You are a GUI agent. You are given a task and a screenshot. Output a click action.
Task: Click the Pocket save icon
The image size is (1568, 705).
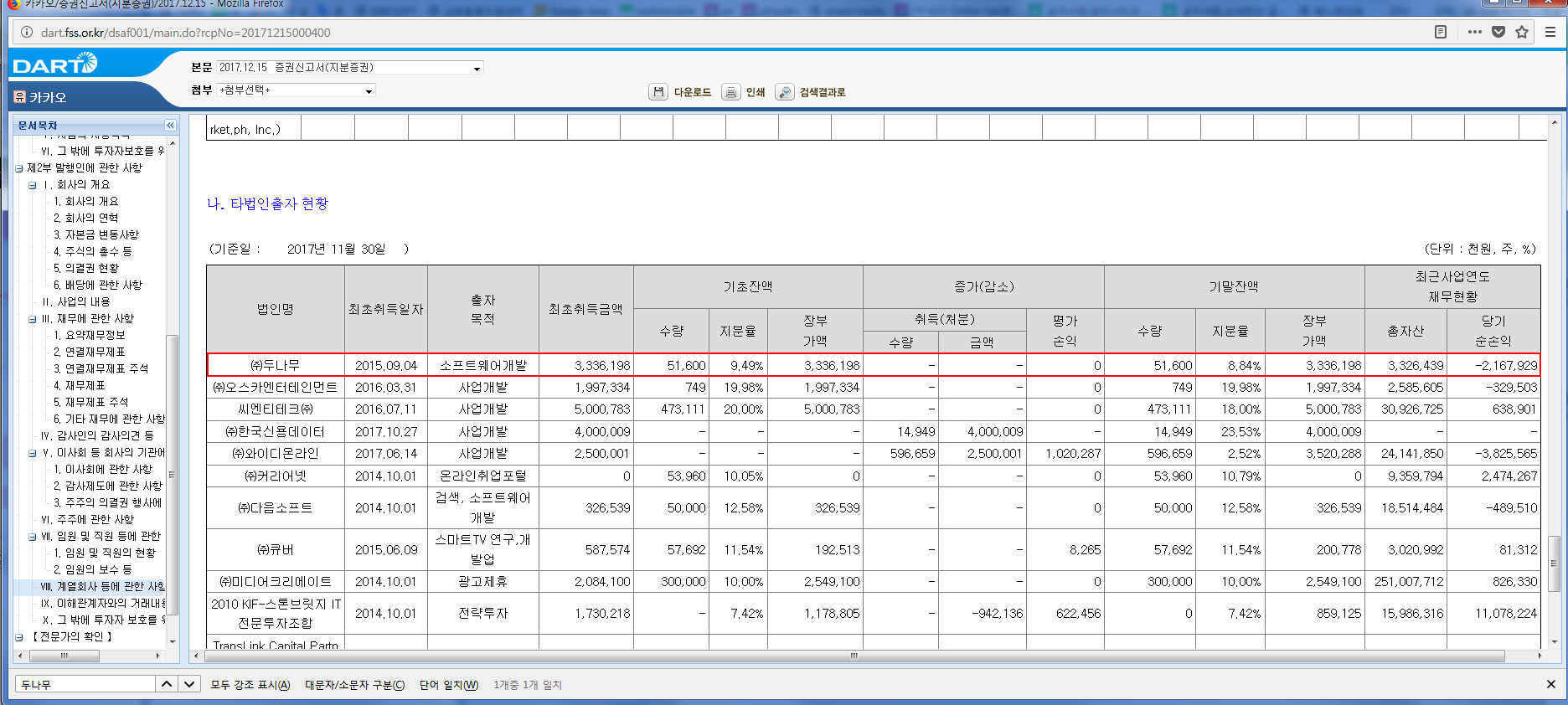(x=1498, y=32)
